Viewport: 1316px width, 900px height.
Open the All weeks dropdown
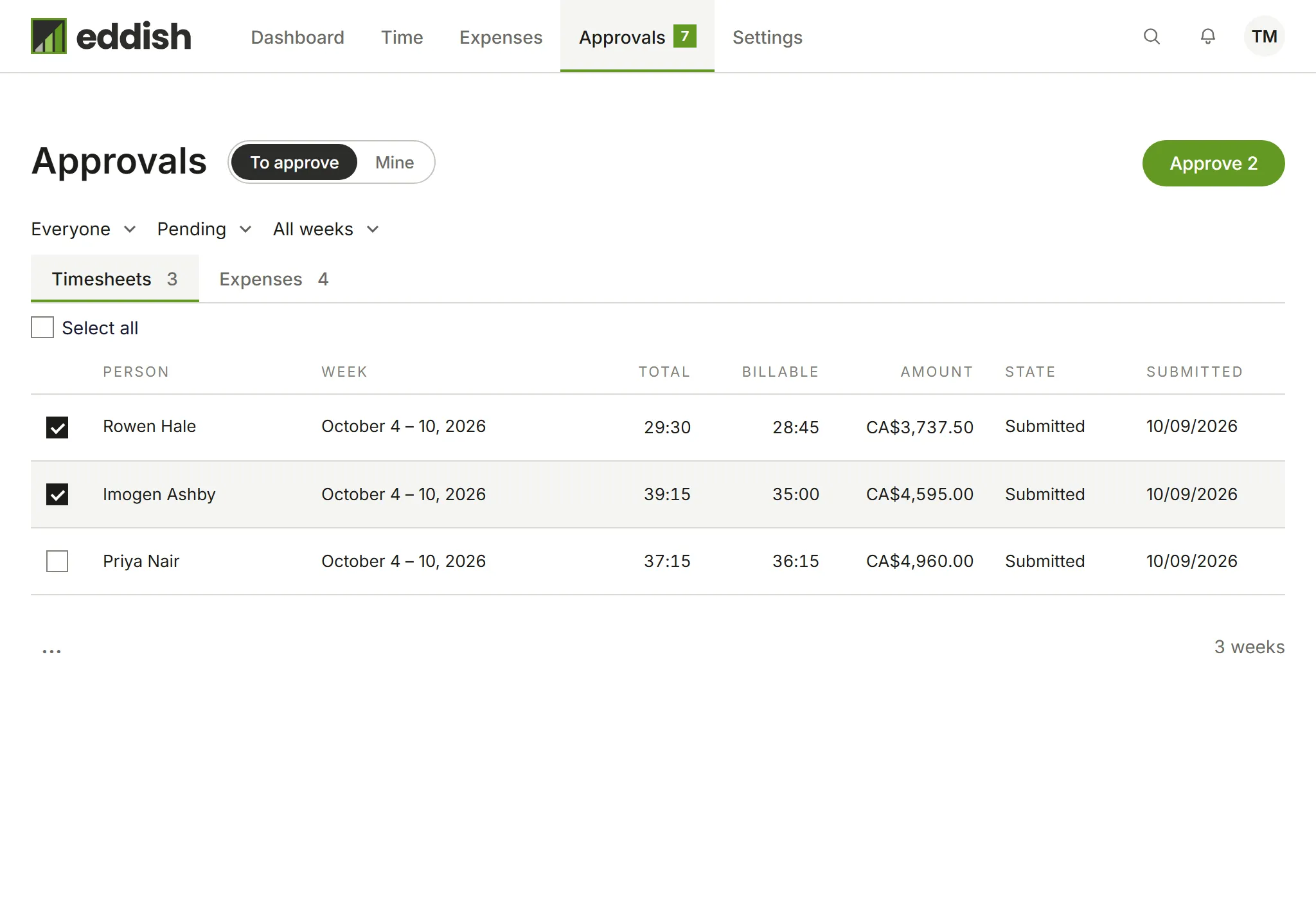326,230
